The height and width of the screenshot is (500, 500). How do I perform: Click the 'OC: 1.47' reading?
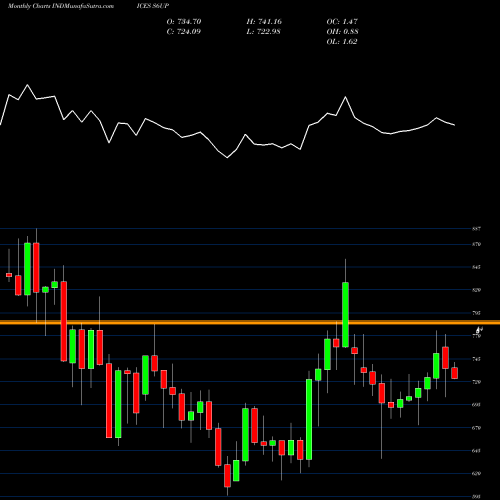coord(342,22)
